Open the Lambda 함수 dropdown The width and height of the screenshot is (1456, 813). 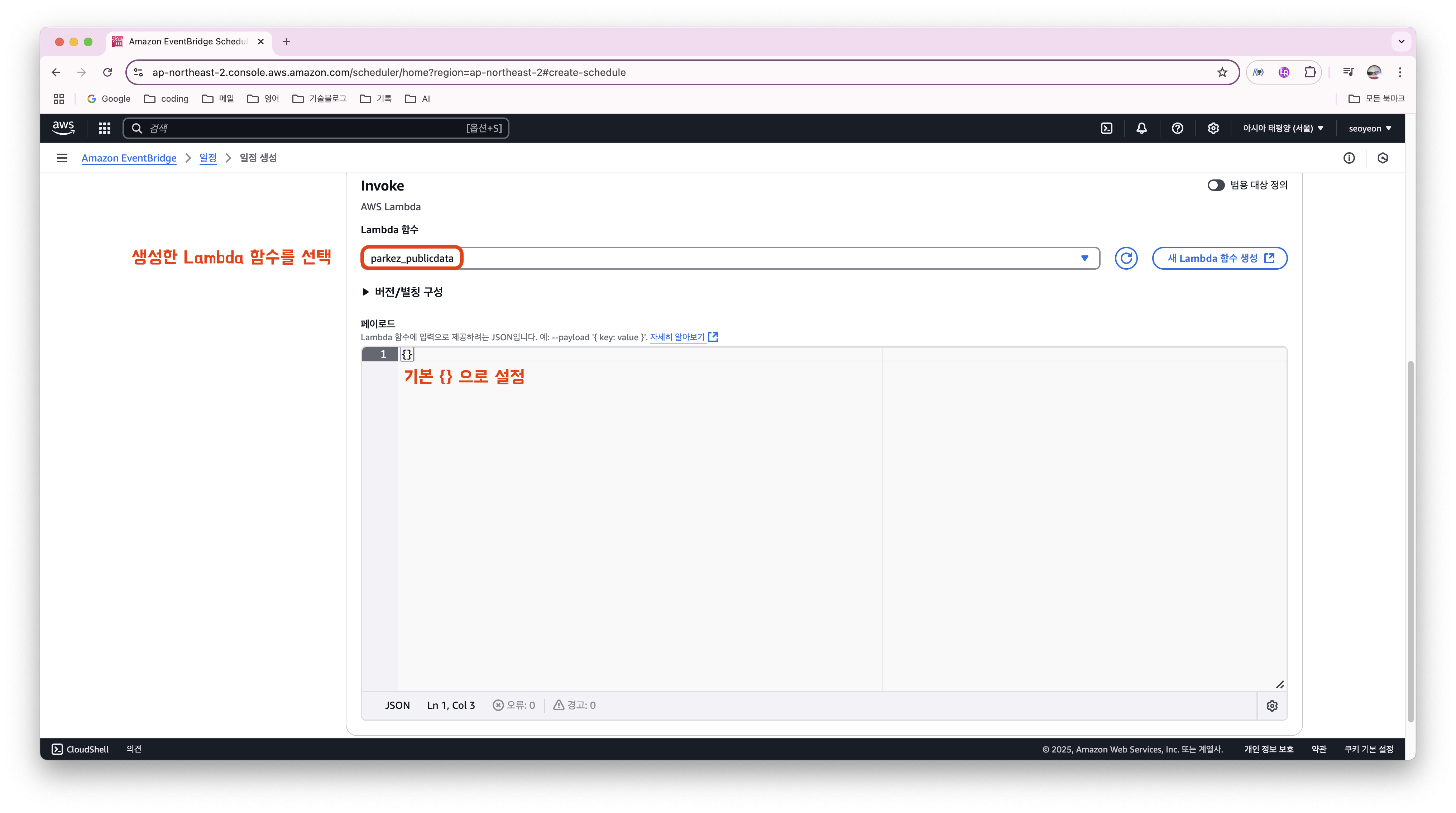(x=730, y=258)
